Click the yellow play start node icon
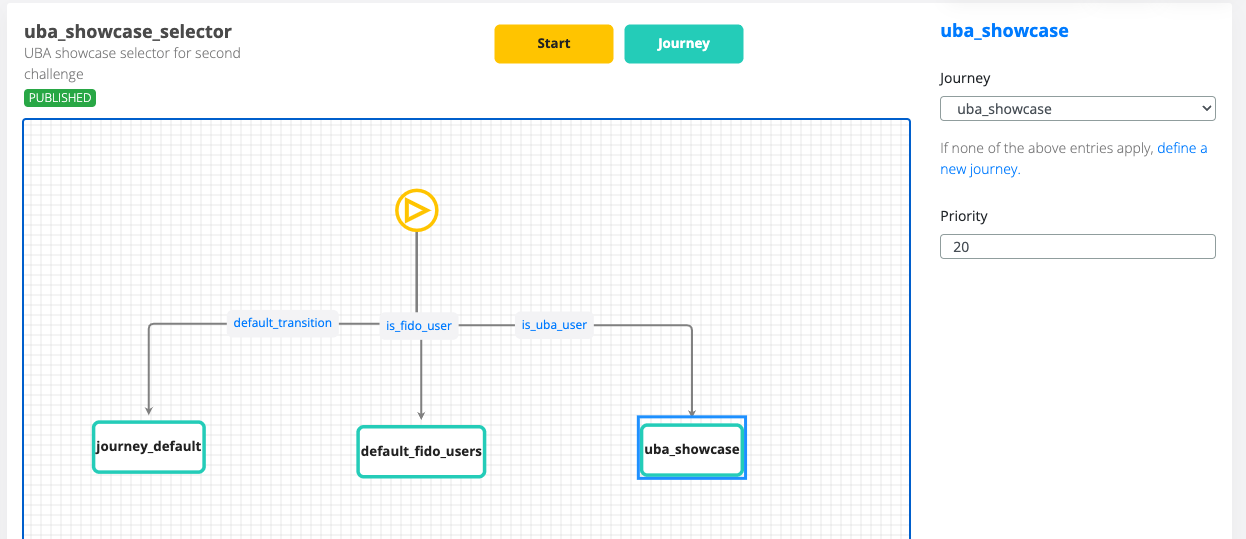This screenshot has width=1246, height=539. tap(416, 211)
